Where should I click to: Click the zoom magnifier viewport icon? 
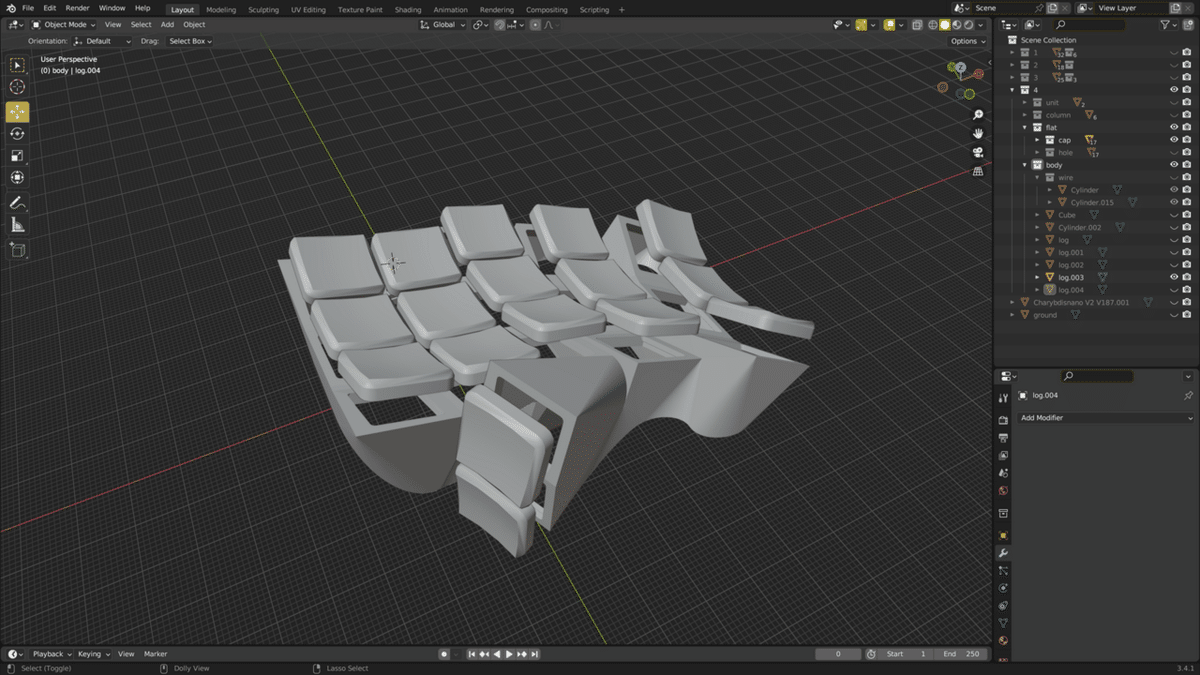coord(978,115)
